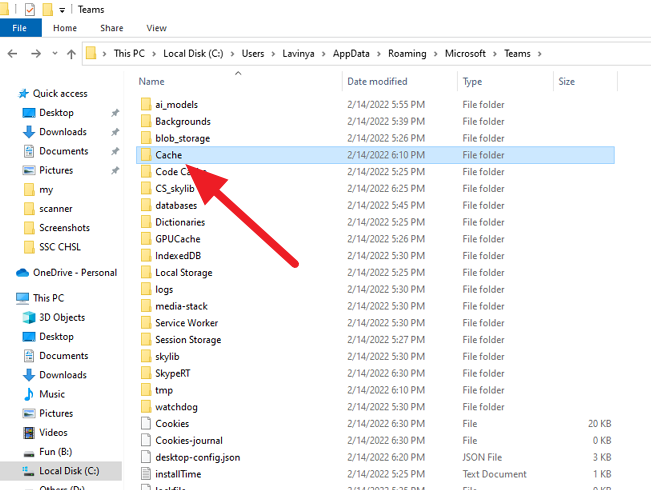Click Pictures icon under Quick access

click(x=29, y=170)
